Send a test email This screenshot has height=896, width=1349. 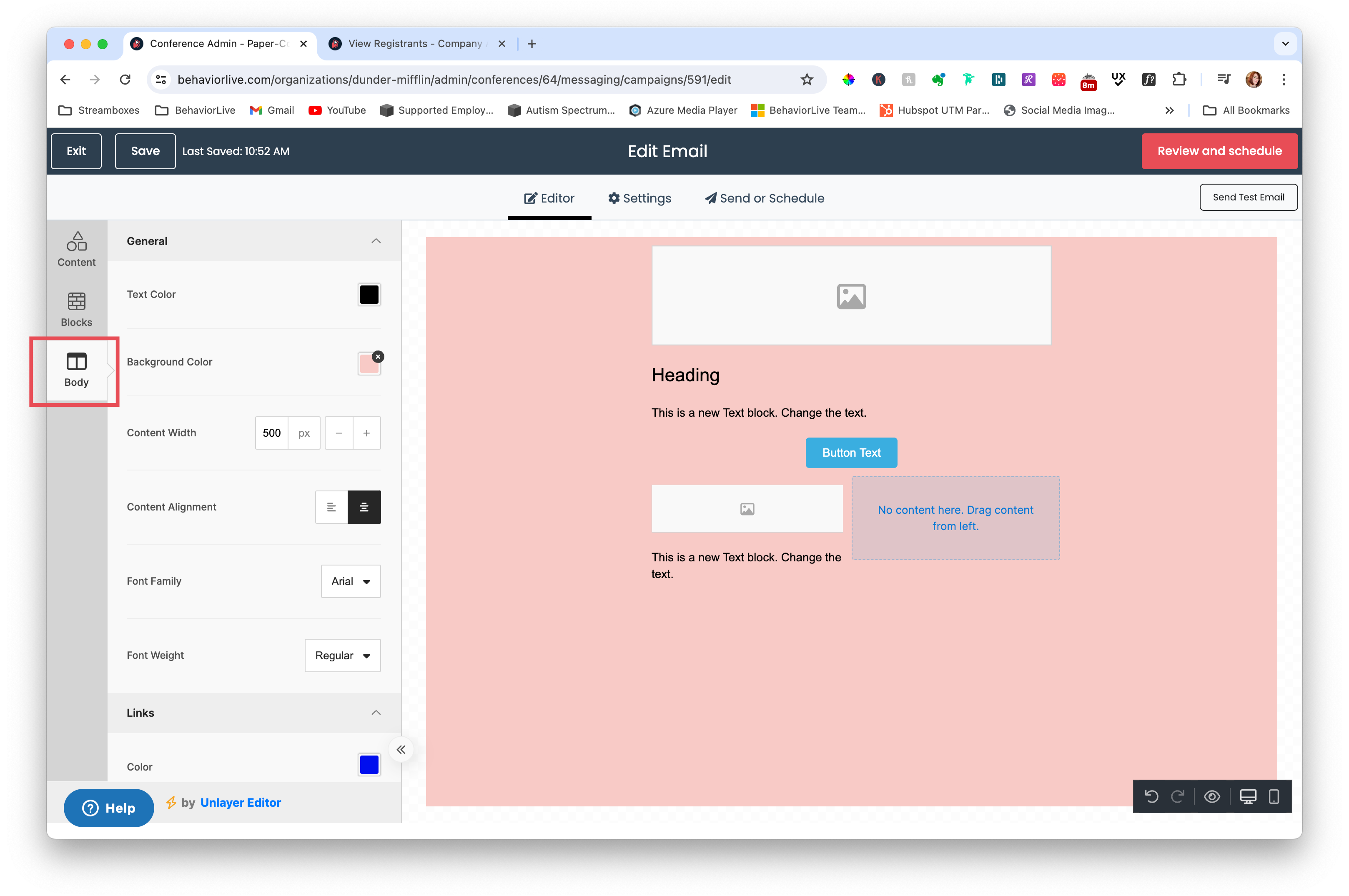click(x=1249, y=197)
